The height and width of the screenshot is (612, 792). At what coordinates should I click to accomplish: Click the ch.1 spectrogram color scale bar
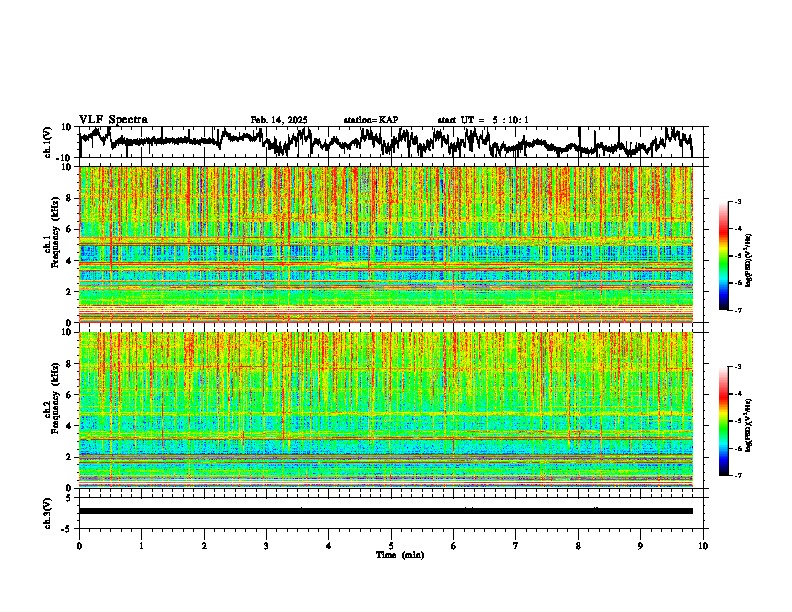click(723, 256)
